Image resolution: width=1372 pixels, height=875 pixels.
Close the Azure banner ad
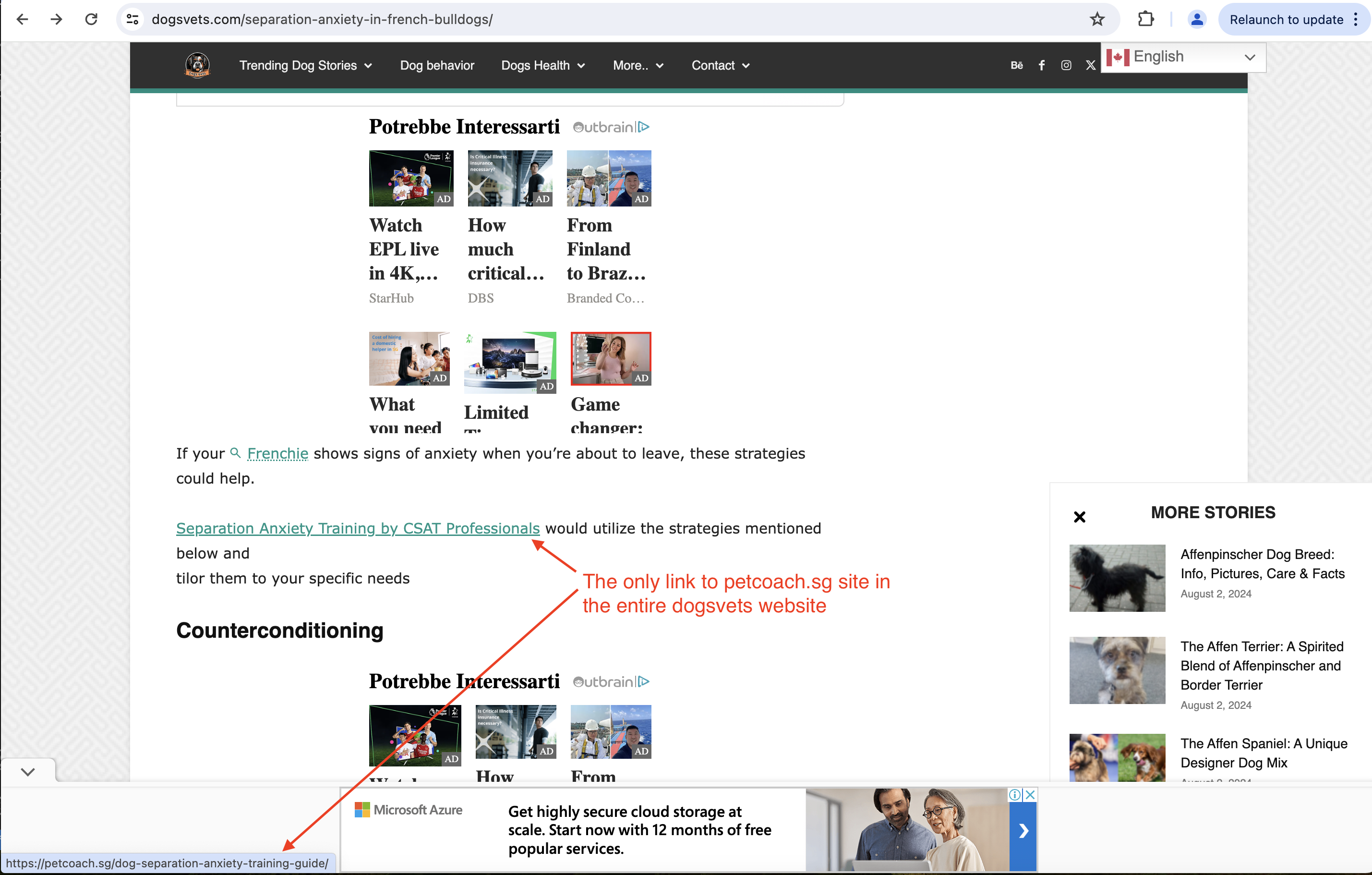coord(1030,795)
